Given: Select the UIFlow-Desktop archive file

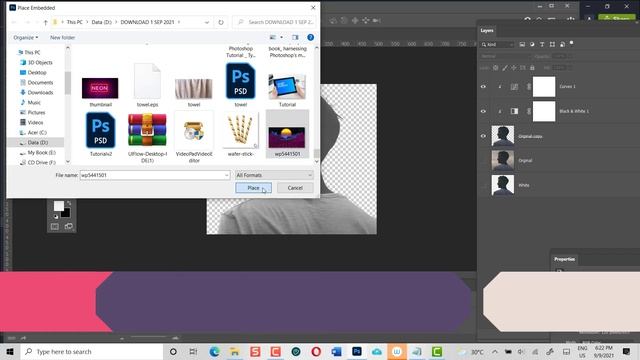Looking at the screenshot, I should tap(147, 138).
